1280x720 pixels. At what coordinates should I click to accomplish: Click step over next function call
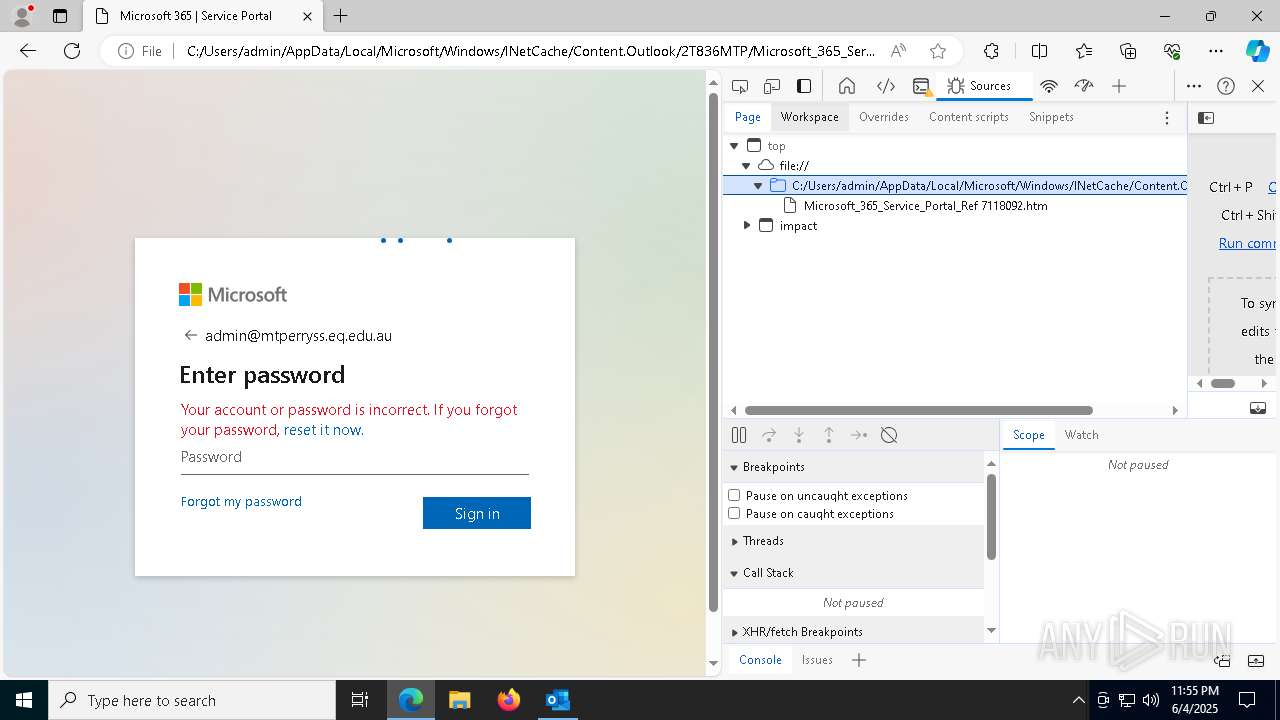click(x=769, y=435)
